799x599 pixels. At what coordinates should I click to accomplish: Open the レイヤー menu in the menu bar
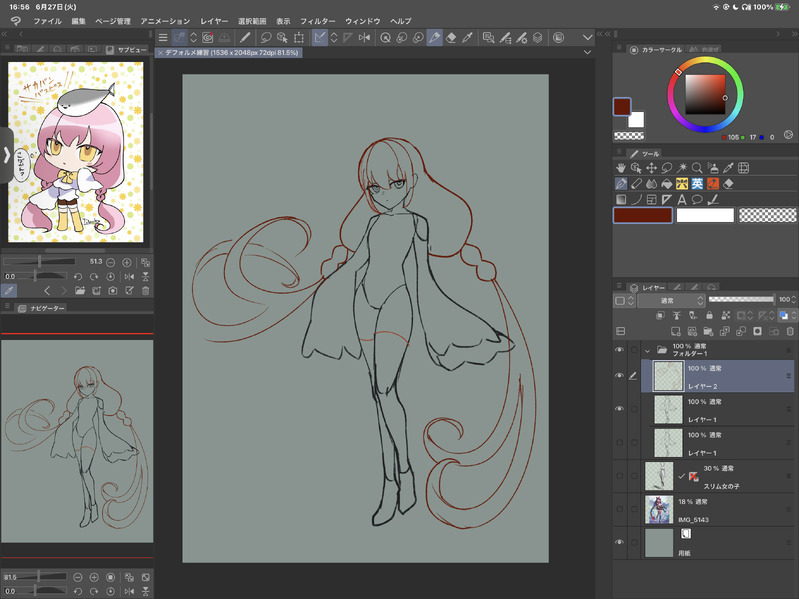(x=214, y=20)
